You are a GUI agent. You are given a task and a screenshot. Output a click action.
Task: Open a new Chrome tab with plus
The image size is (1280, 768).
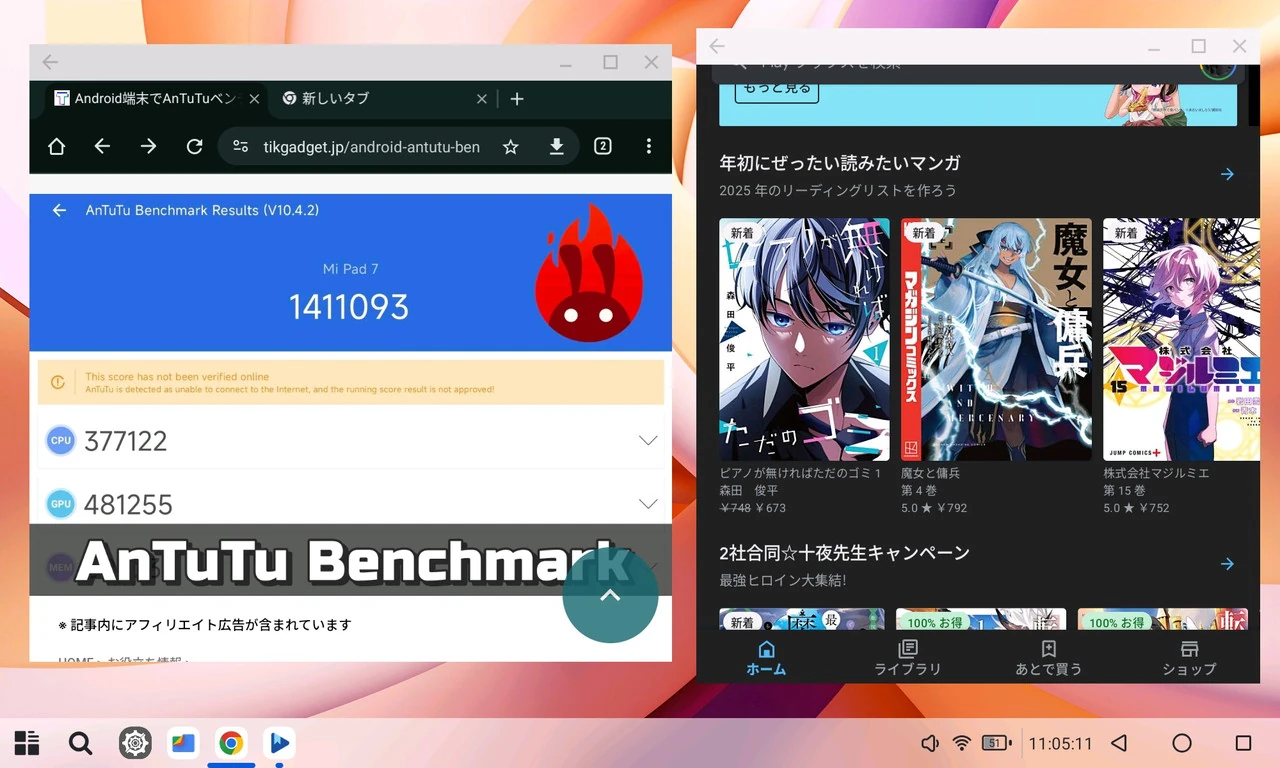click(x=517, y=99)
